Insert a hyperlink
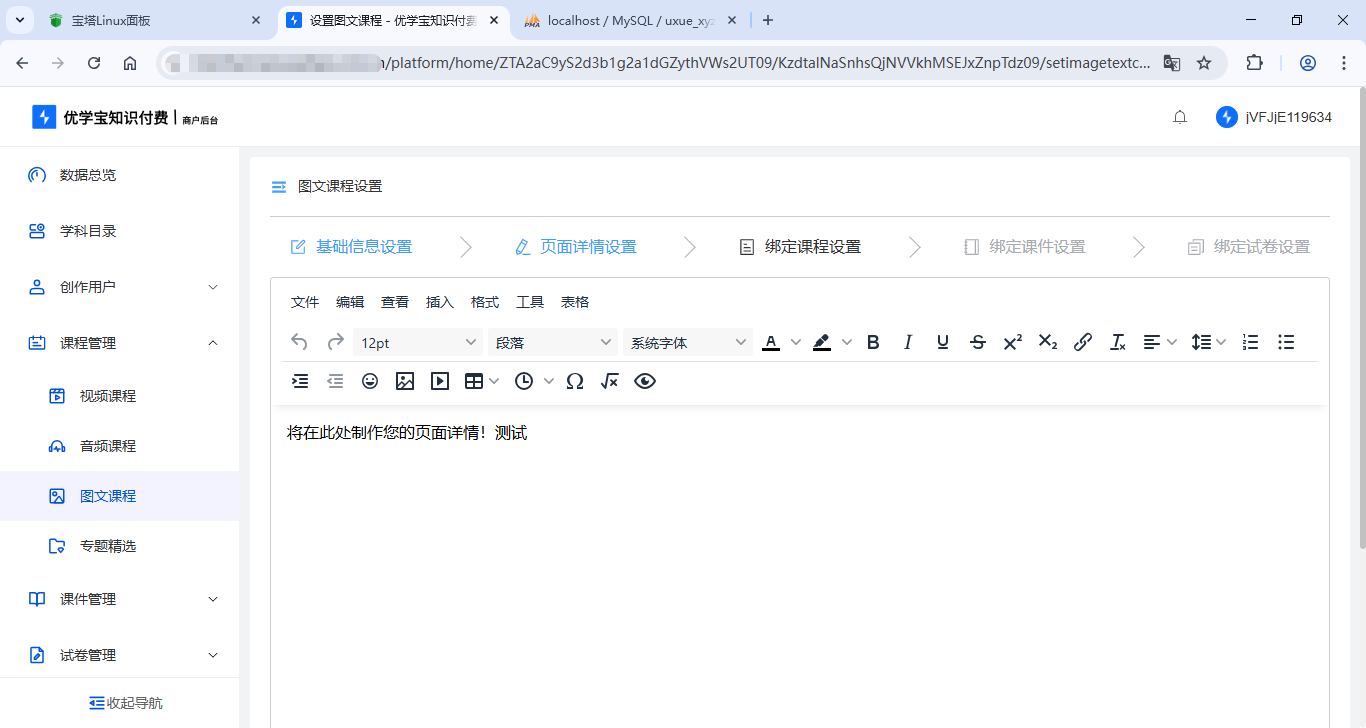1366x728 pixels. coord(1082,341)
